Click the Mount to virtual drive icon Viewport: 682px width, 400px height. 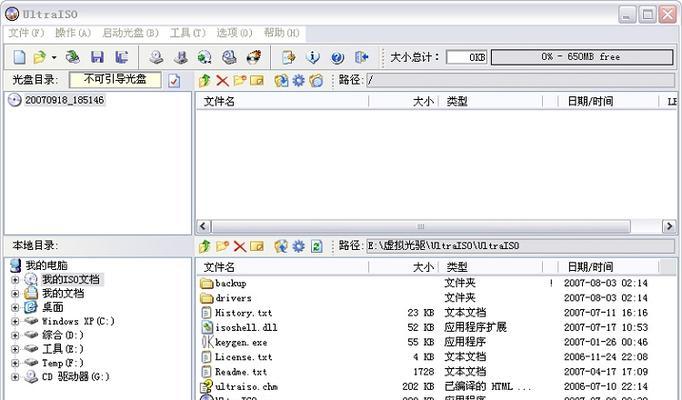click(x=229, y=57)
